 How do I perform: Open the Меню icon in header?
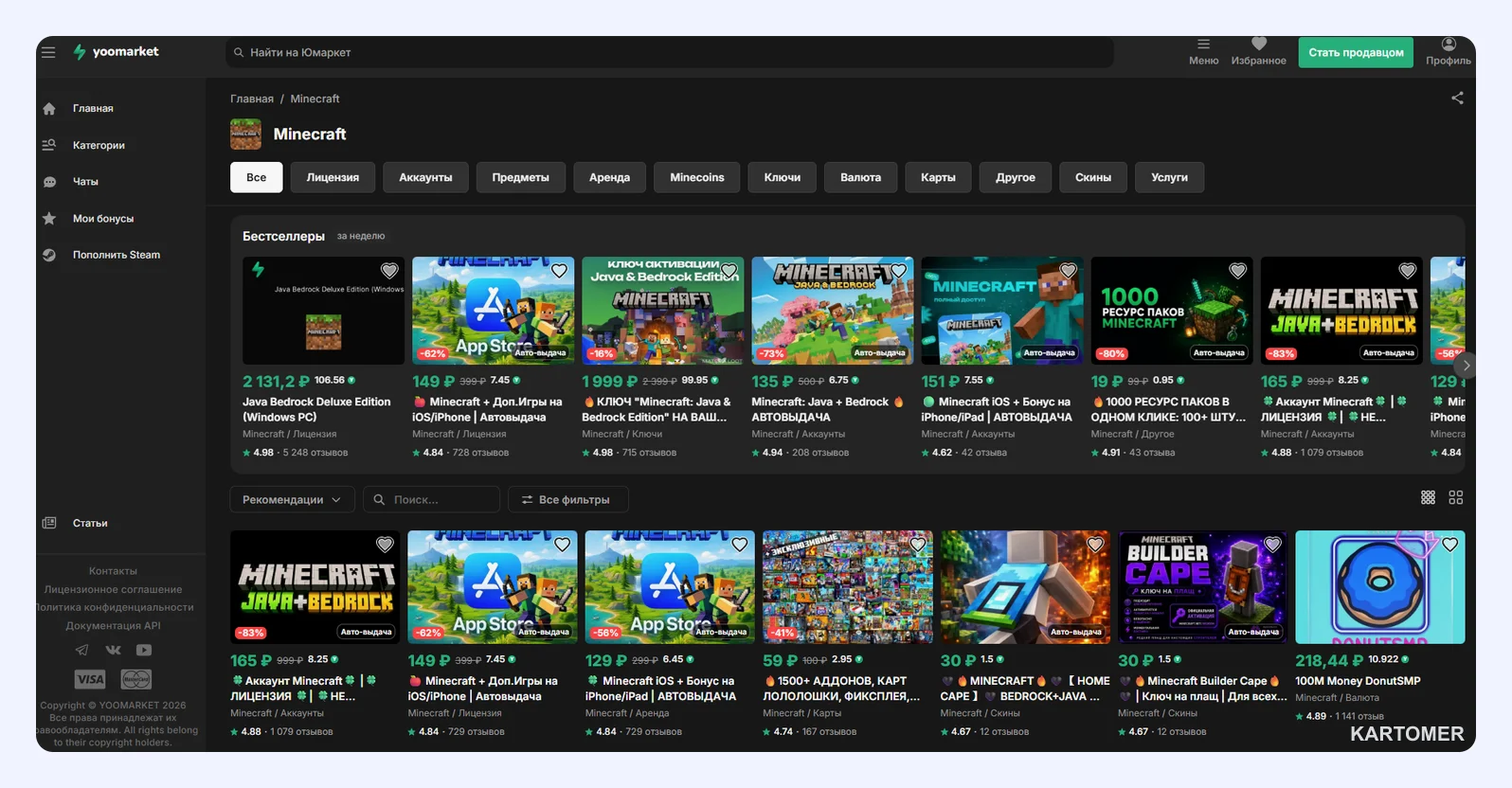click(x=1203, y=52)
